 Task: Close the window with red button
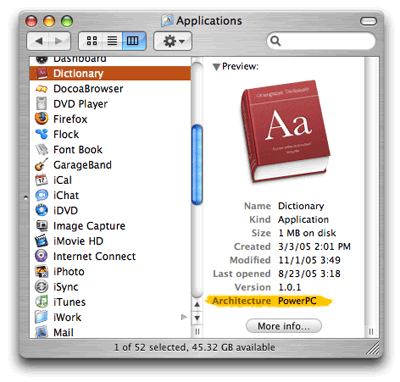pyautogui.click(x=31, y=21)
